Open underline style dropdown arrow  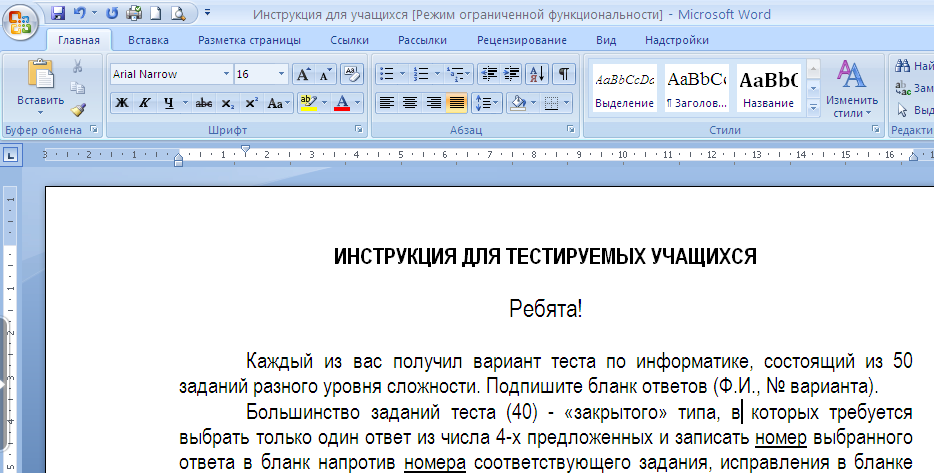[x=185, y=103]
